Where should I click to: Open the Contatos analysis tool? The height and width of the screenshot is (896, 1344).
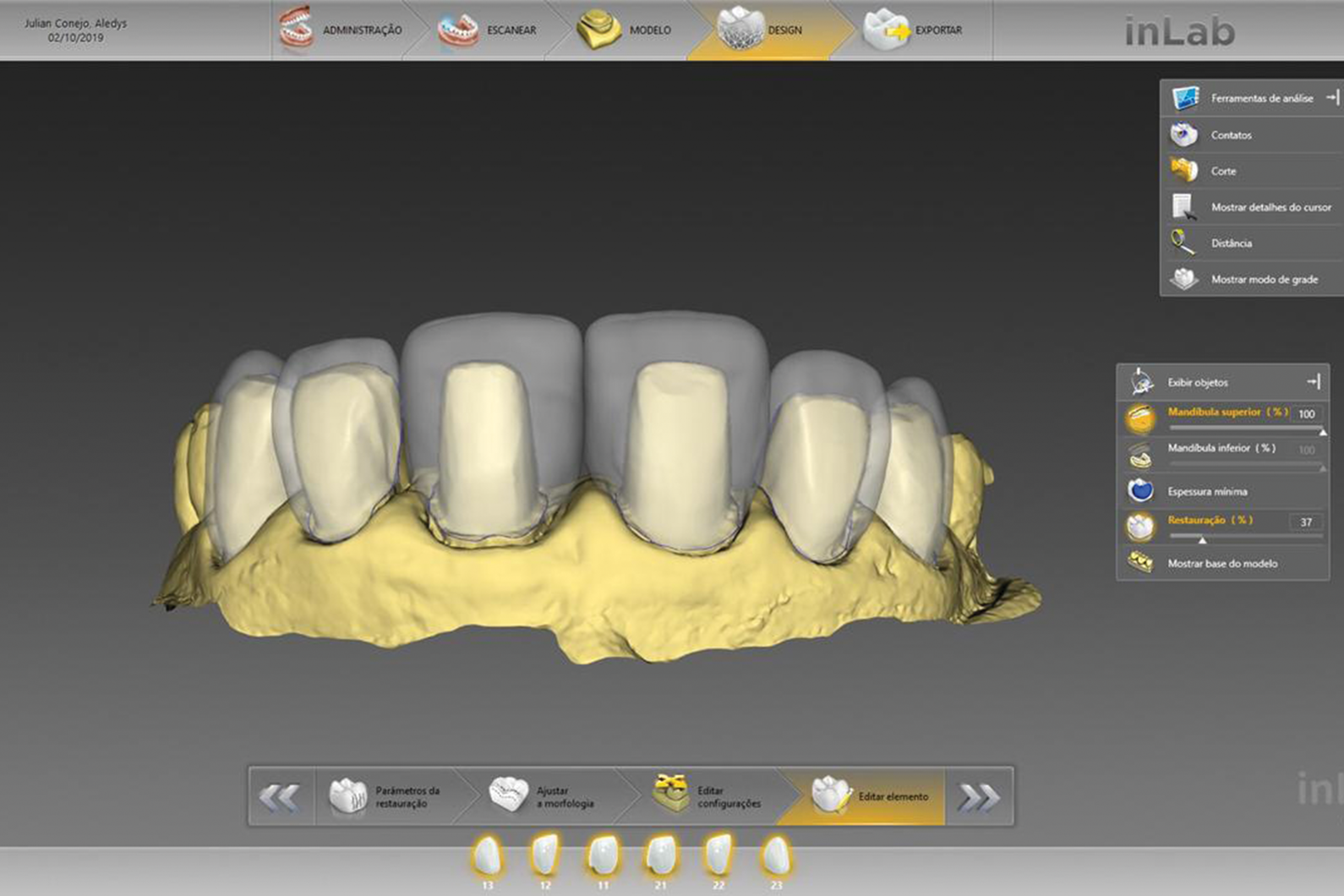1230,135
